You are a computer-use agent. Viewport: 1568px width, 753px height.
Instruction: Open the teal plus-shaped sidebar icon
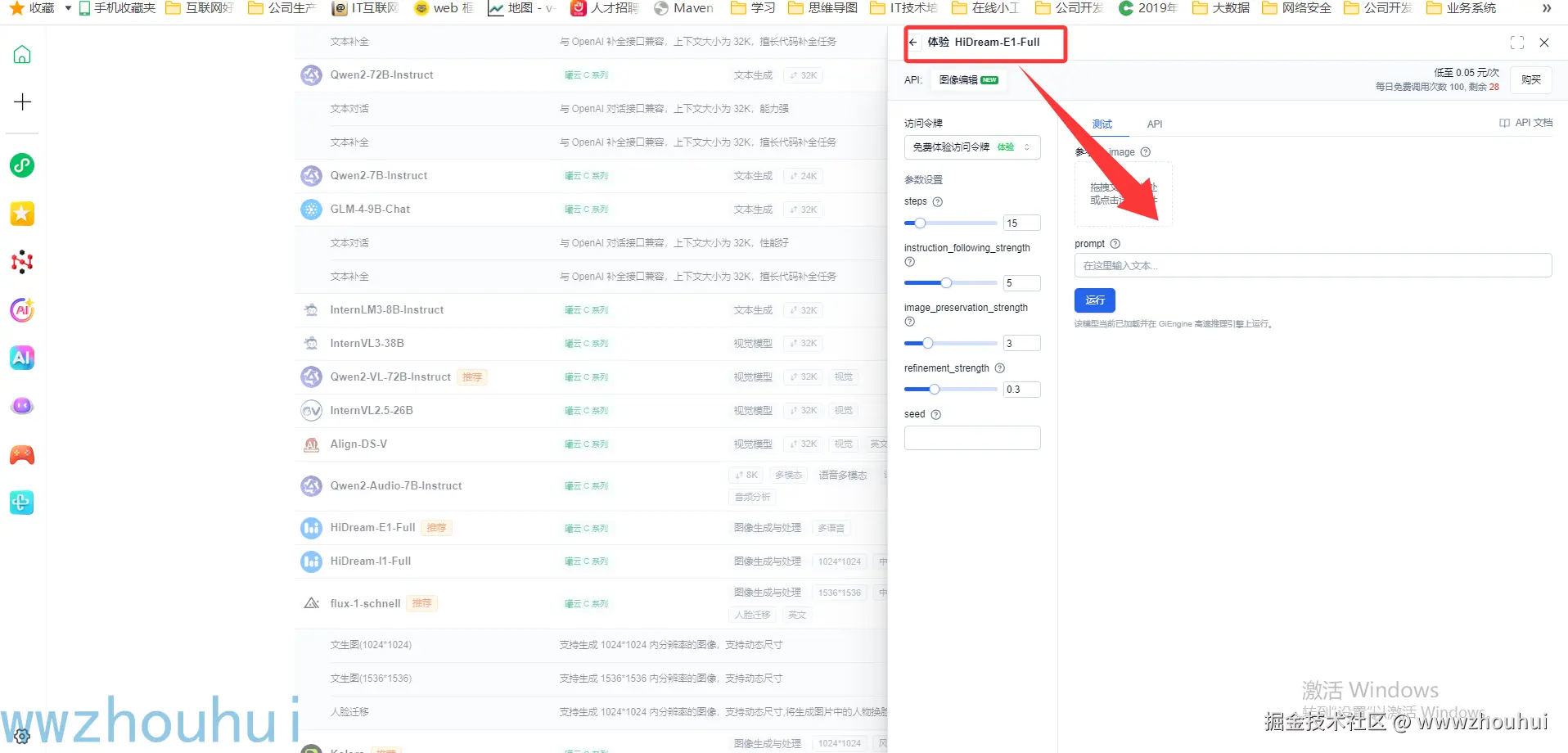pyautogui.click(x=22, y=503)
